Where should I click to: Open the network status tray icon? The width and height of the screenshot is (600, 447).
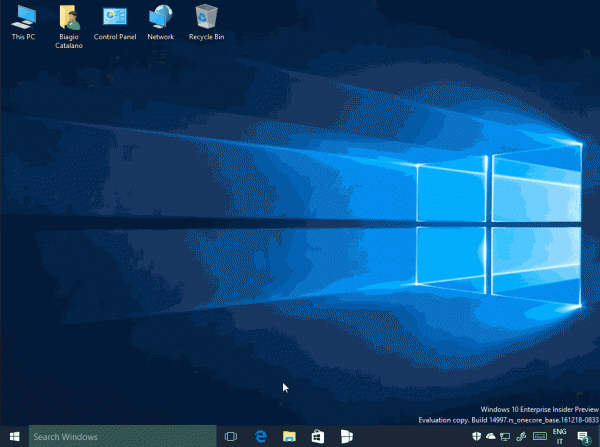pos(505,436)
